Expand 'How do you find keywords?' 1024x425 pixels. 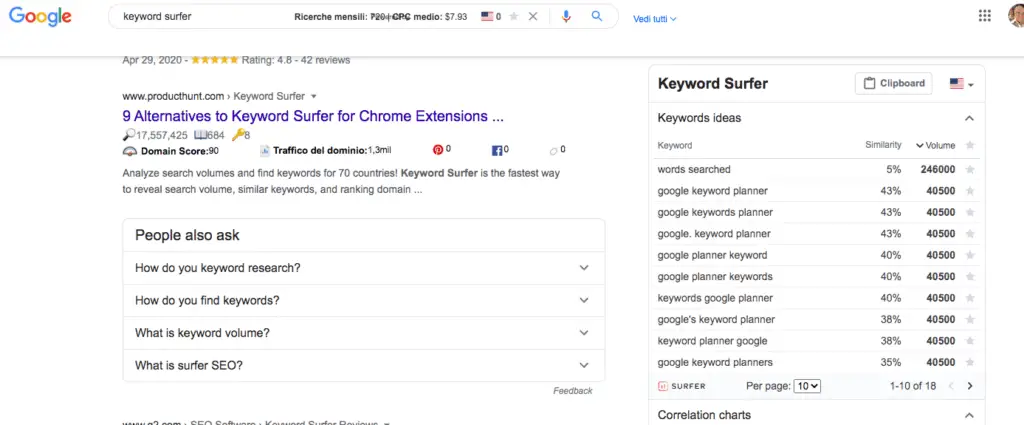tap(364, 301)
